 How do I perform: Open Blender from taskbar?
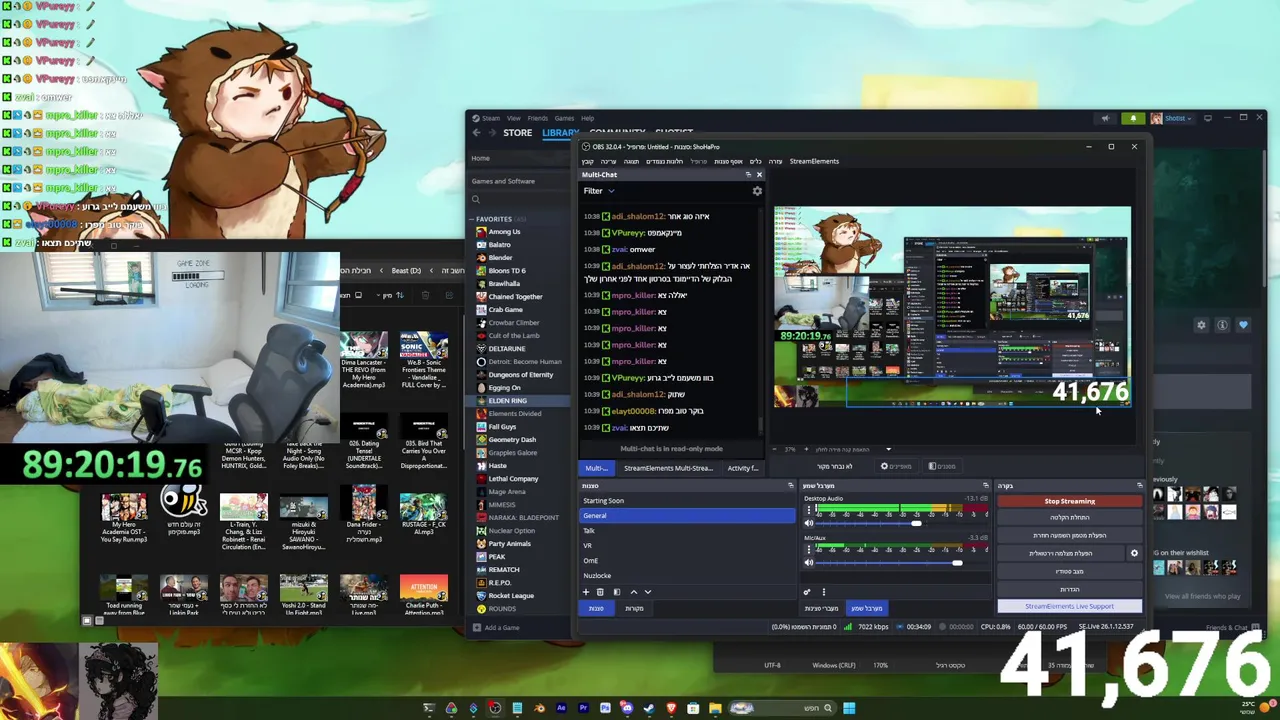coord(539,708)
